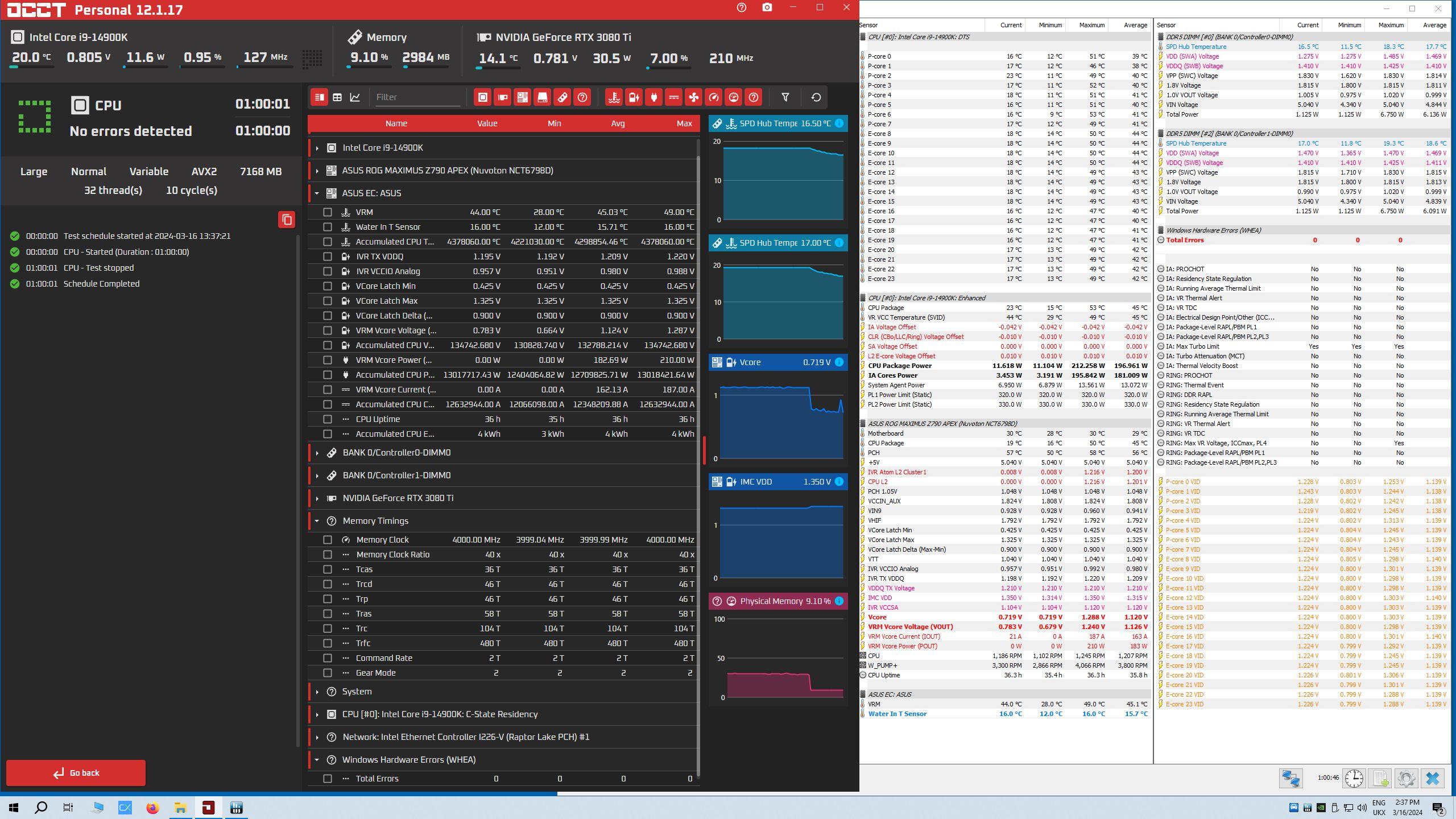Check the VRM temperature row checkbox
Screen dimensions: 1456x819
click(328, 212)
